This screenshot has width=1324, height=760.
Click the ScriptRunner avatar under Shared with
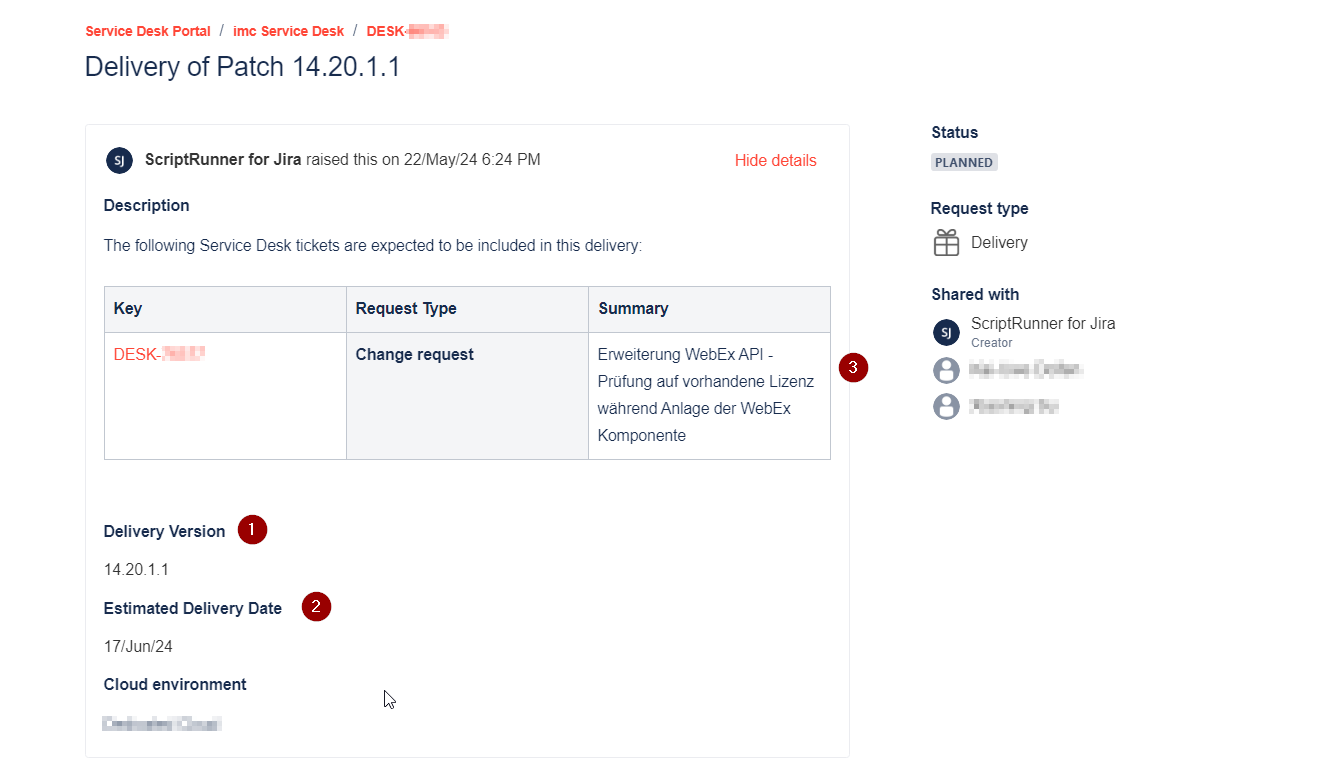point(946,332)
